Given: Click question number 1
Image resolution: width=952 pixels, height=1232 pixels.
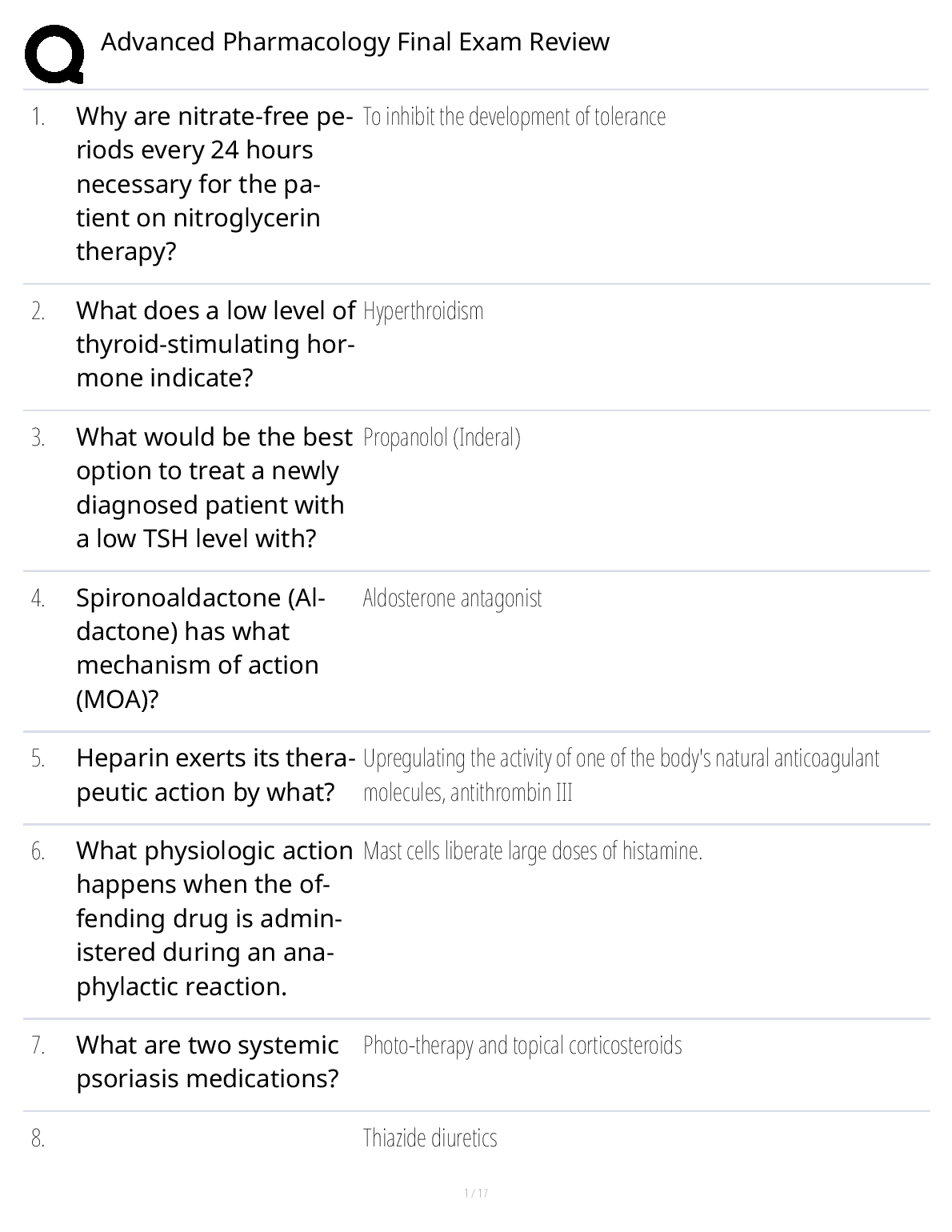Looking at the screenshot, I should 38,117.
